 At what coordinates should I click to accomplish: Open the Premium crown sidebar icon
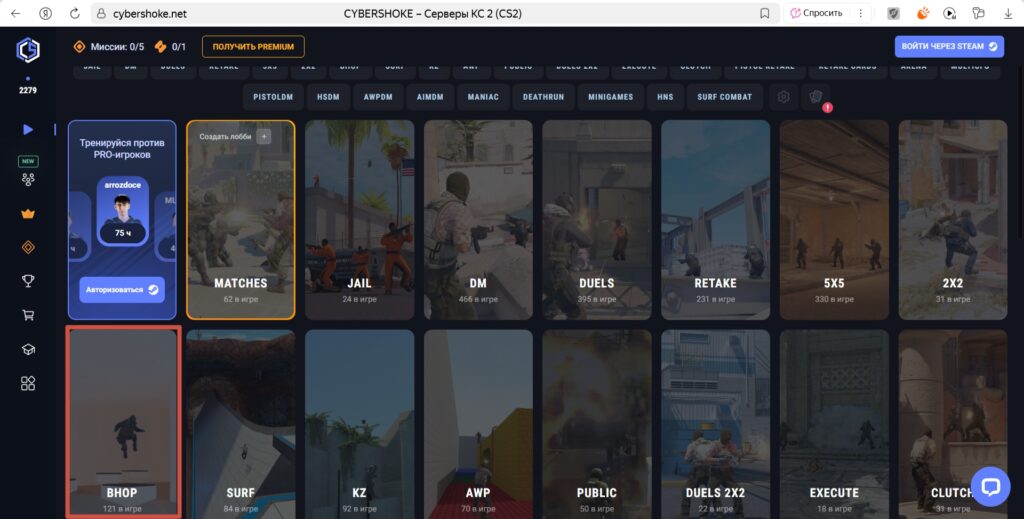[x=28, y=214]
